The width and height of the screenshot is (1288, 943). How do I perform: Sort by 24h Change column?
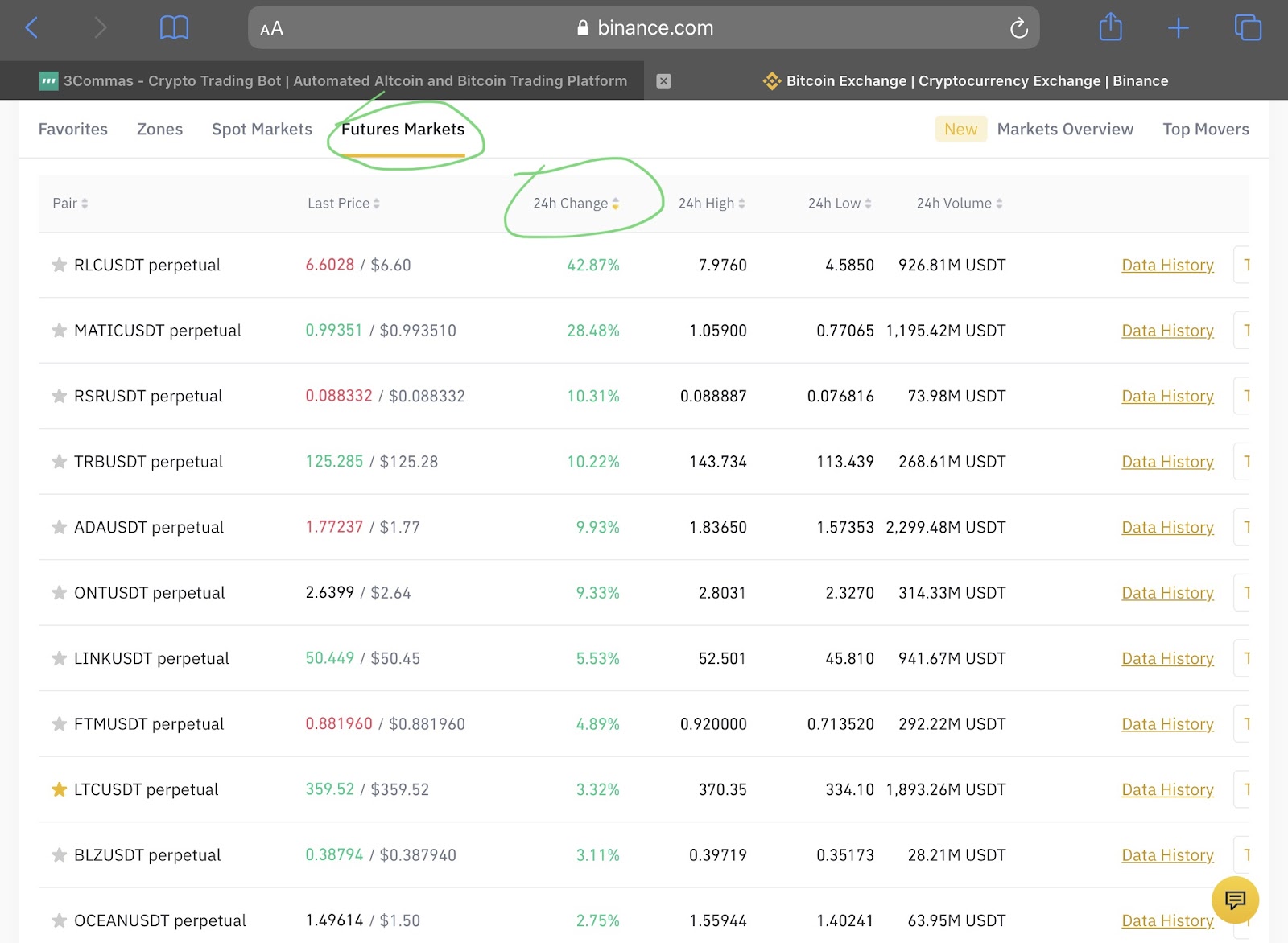(x=576, y=204)
